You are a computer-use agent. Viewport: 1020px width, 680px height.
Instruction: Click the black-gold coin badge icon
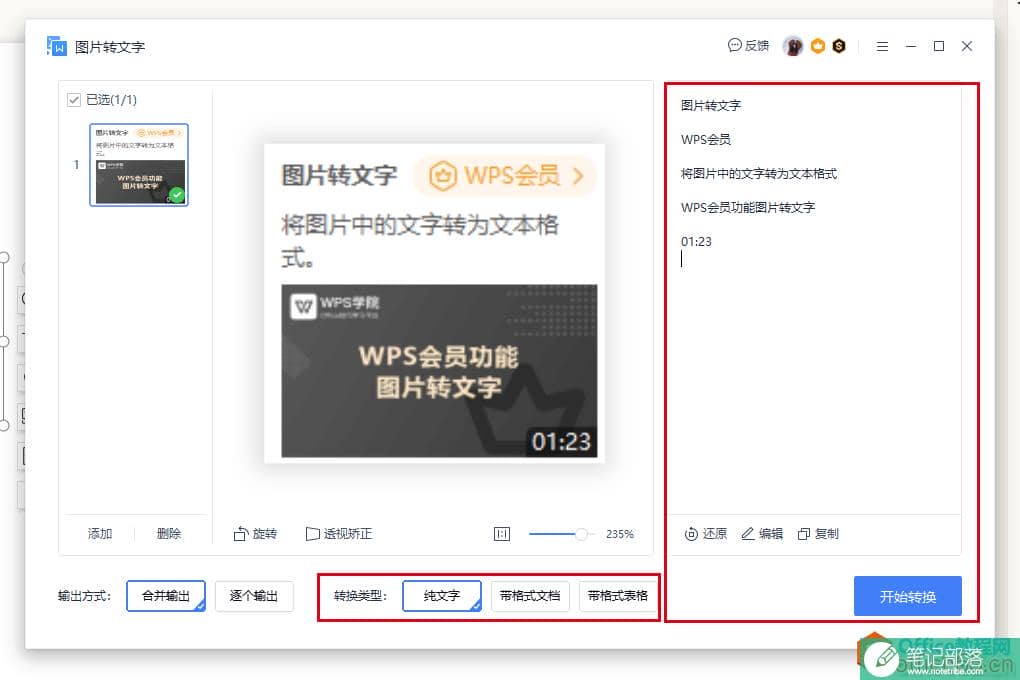pos(839,46)
